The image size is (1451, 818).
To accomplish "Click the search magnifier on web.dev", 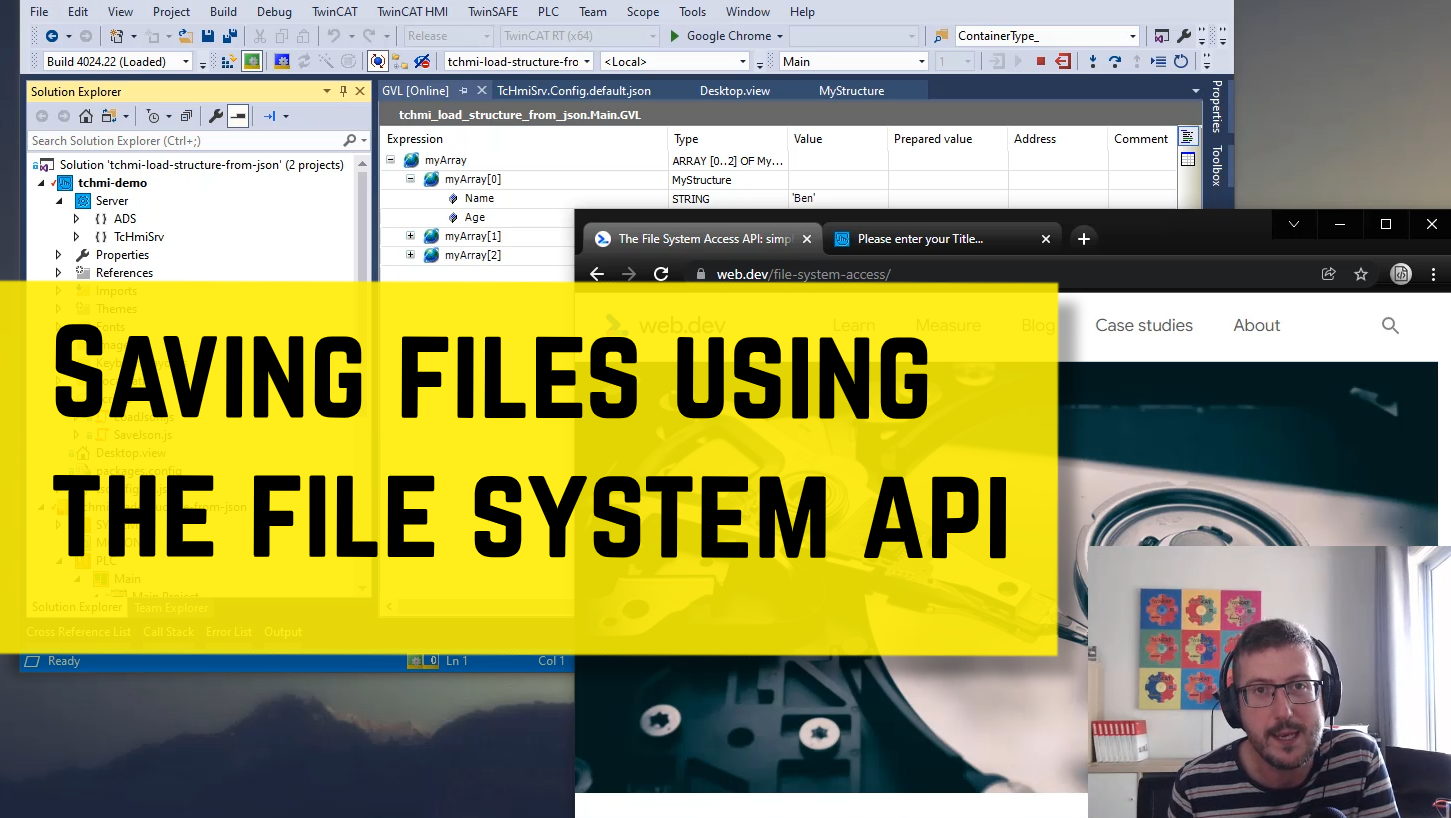I will point(1390,325).
